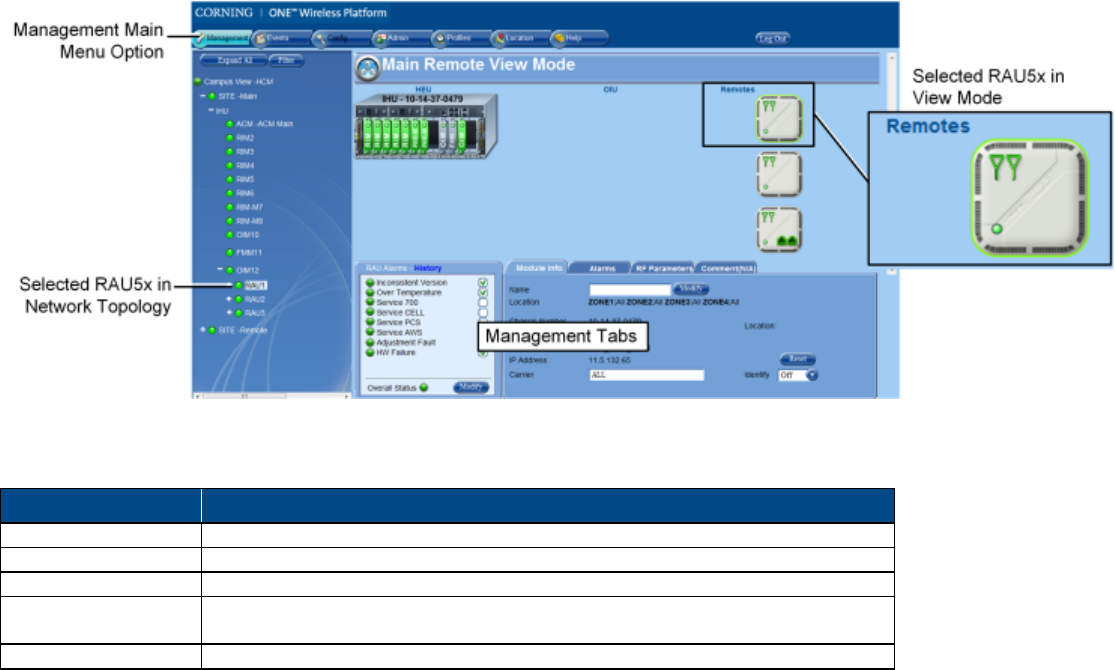Click the Filter button

(286, 60)
